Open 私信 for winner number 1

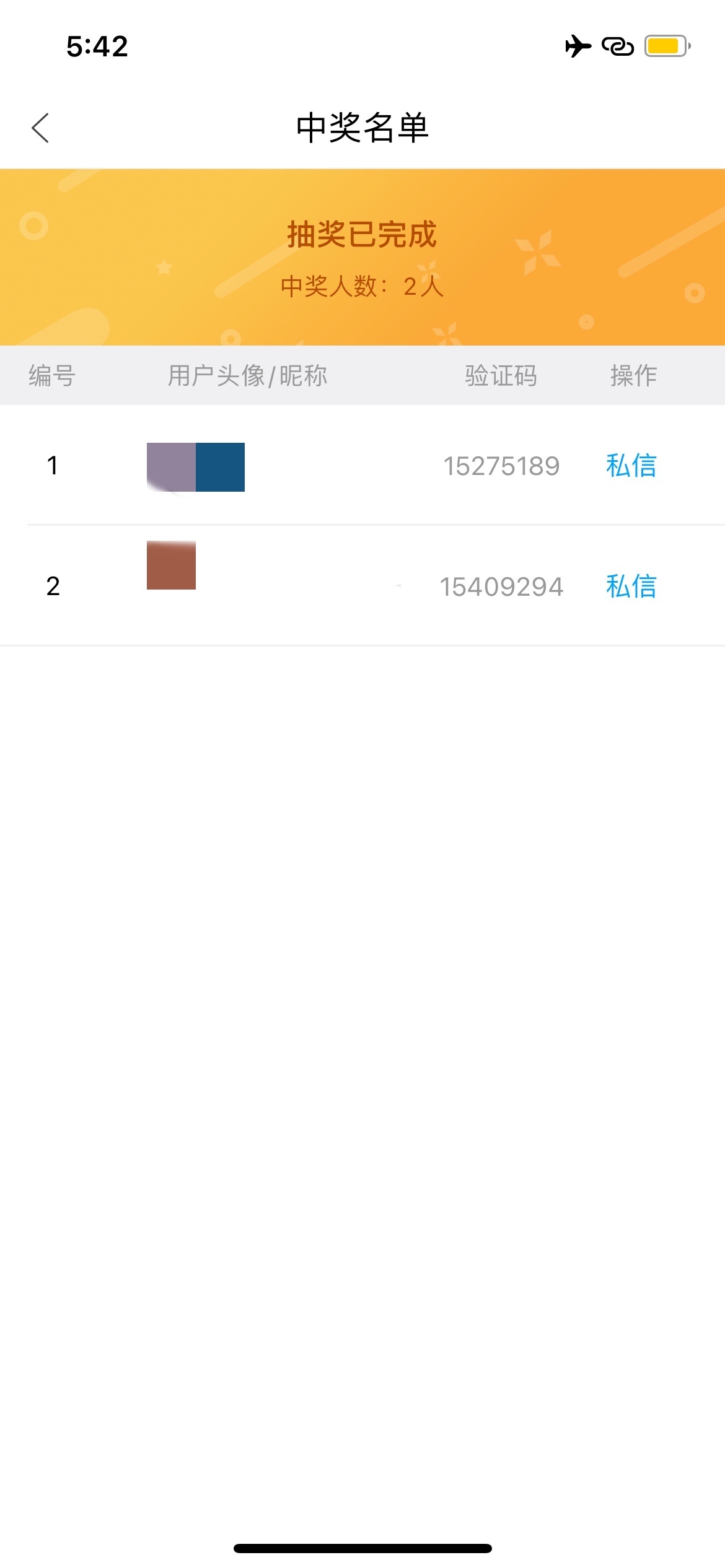point(631,466)
